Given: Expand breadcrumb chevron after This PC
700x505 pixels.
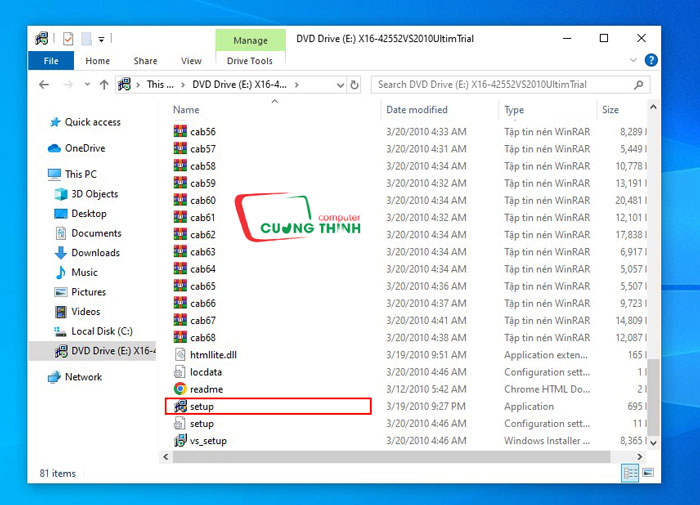Looking at the screenshot, I should [183, 85].
